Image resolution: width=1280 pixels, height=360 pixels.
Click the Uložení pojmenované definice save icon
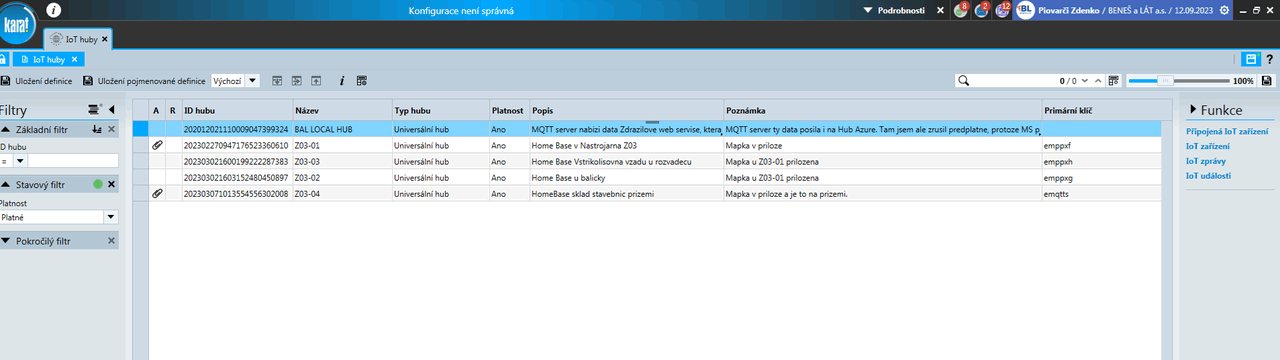pos(88,80)
